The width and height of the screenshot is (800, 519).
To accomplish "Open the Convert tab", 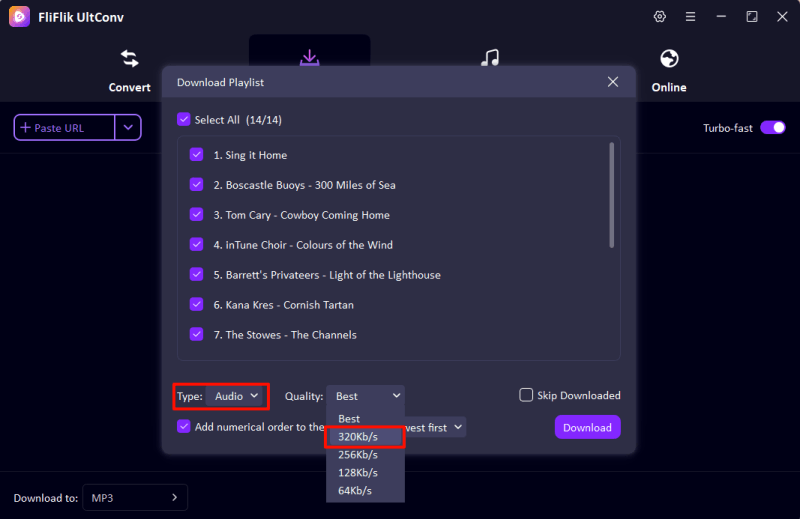I will pyautogui.click(x=129, y=69).
